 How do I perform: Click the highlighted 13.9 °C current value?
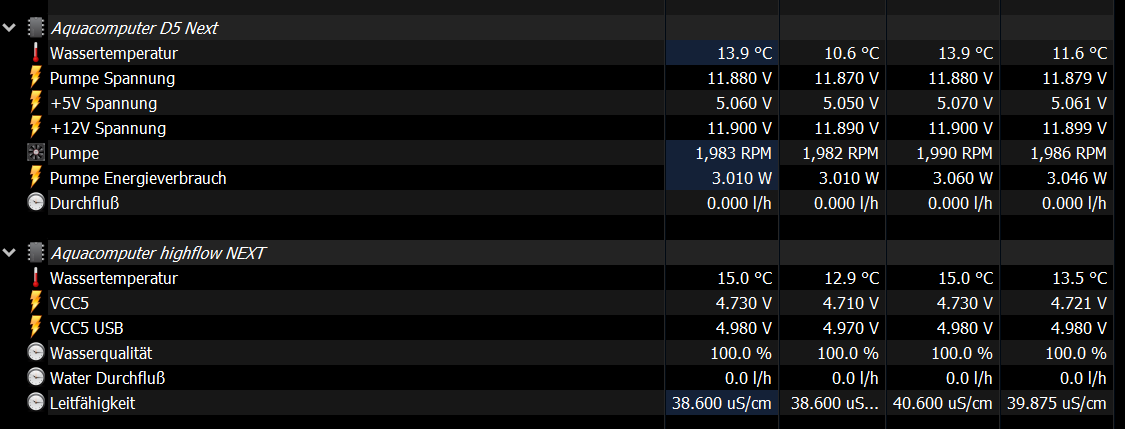745,54
